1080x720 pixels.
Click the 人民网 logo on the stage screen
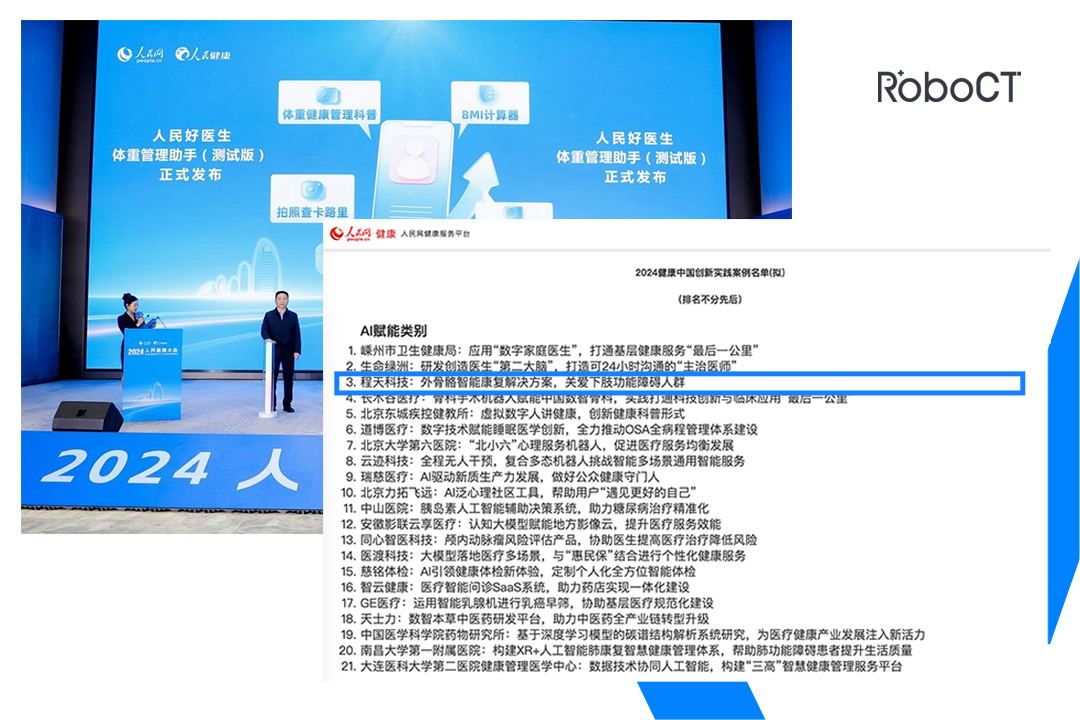pos(141,54)
